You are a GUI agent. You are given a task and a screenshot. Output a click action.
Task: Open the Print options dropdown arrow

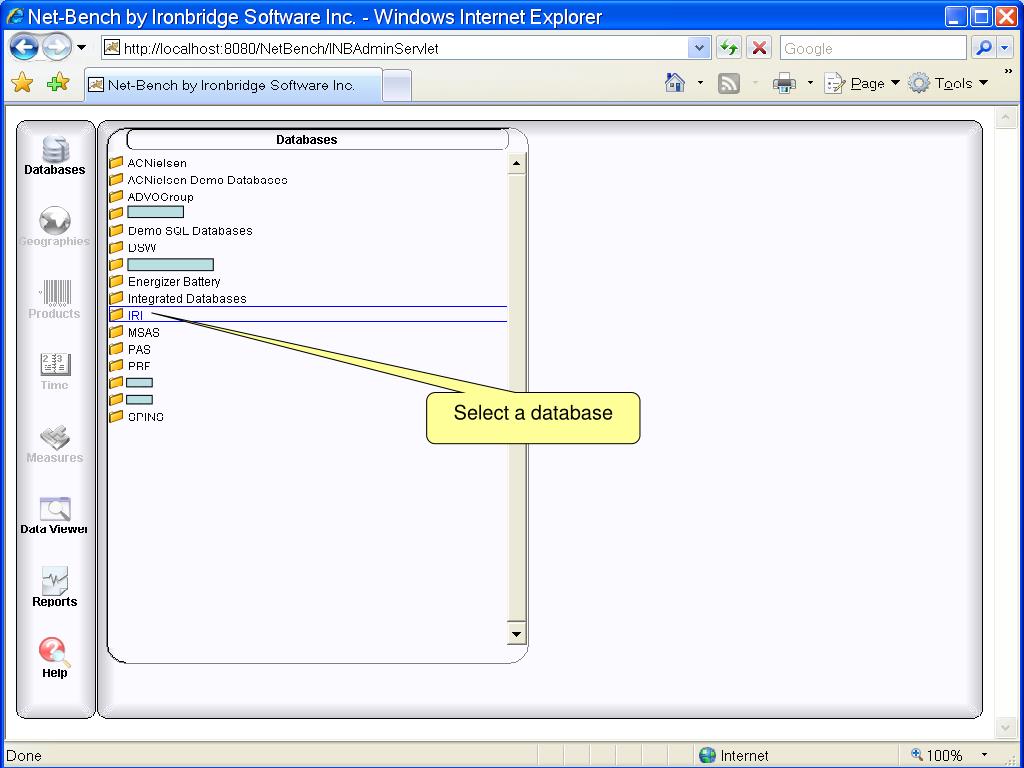[810, 83]
